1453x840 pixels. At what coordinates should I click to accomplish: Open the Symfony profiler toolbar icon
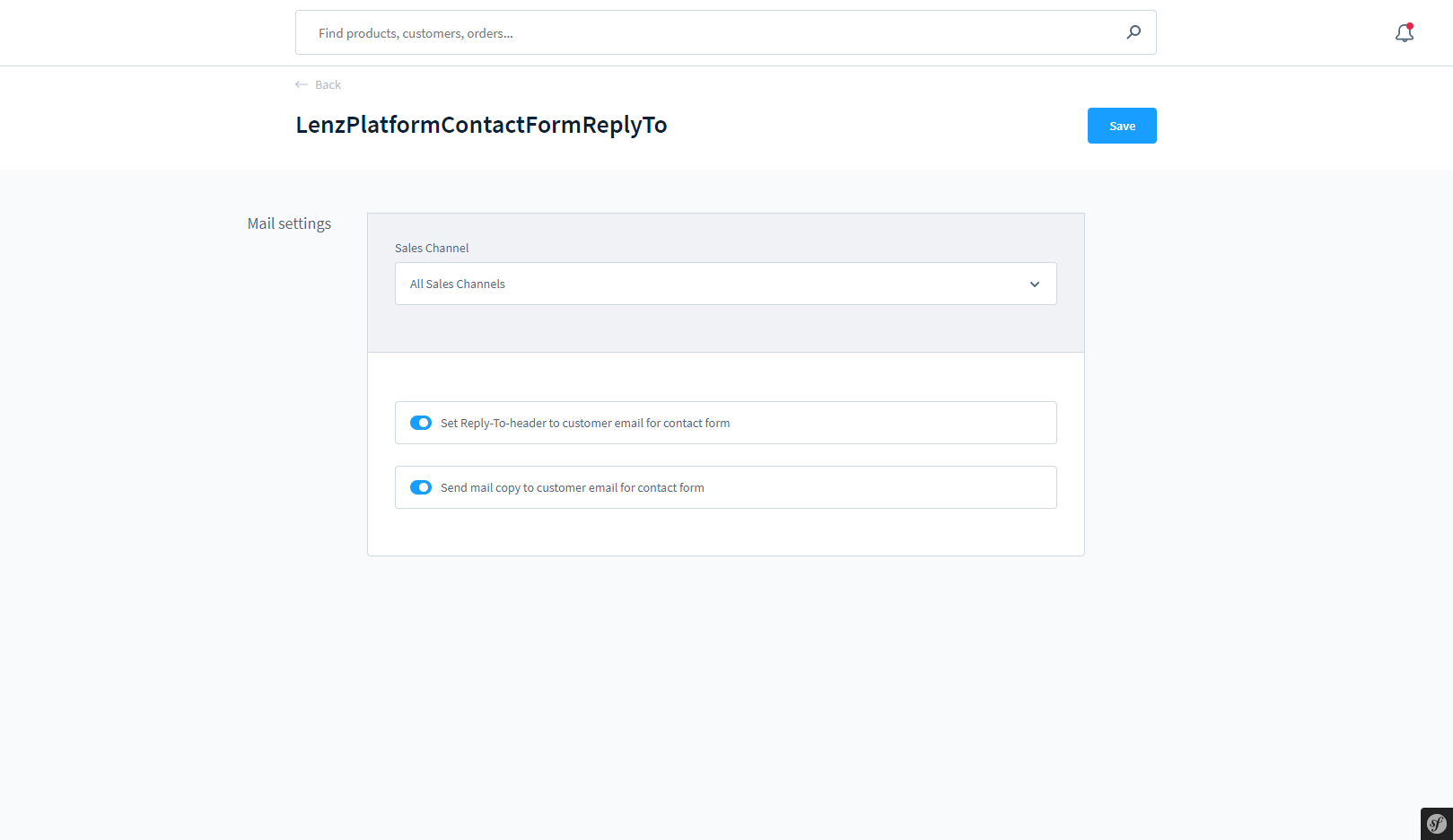point(1437,823)
